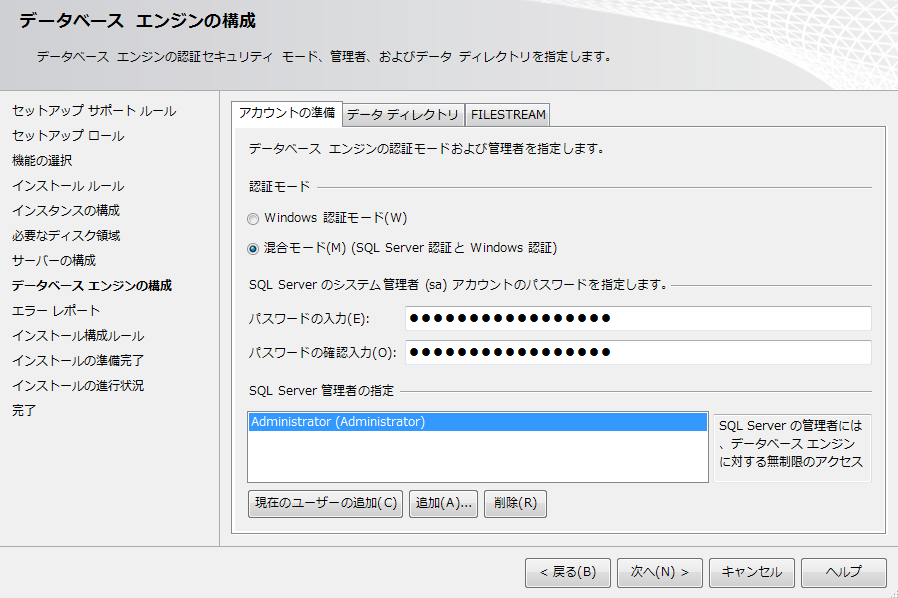898x598 pixels.
Task: Click the 認証モード group label
Action: click(279, 187)
